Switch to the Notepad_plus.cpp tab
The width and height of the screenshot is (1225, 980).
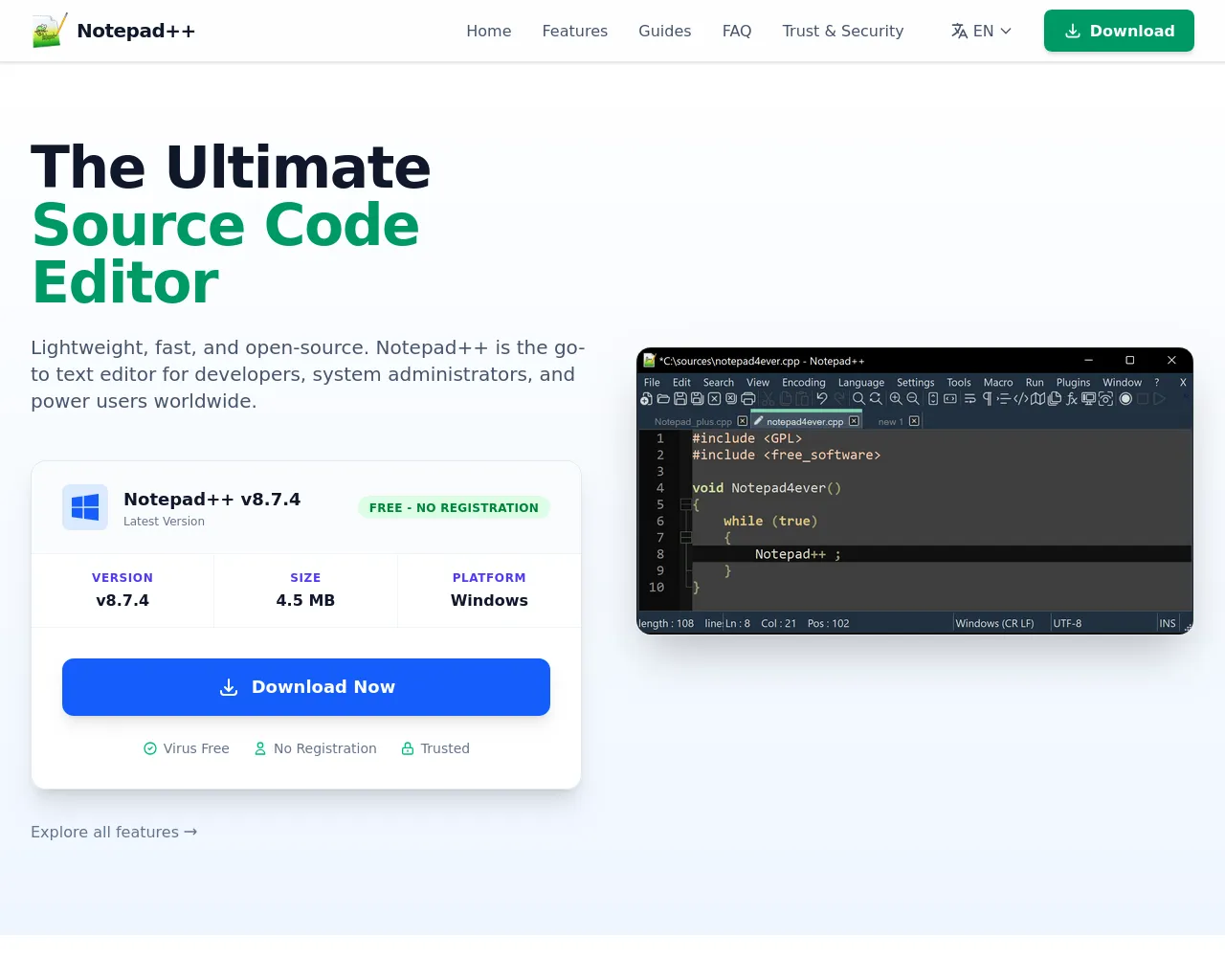pos(693,421)
